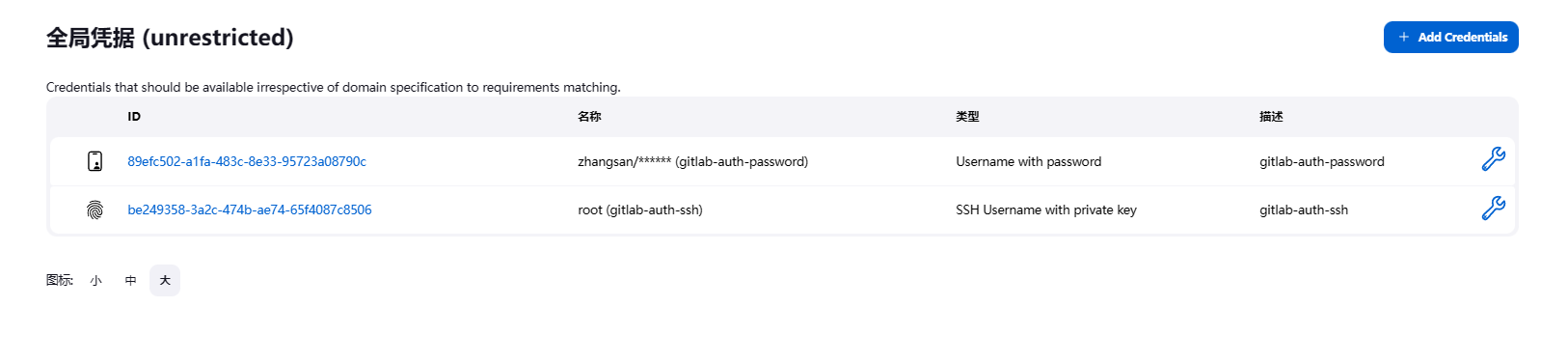Click the ID column header
1568x363 pixels.
pyautogui.click(x=134, y=117)
